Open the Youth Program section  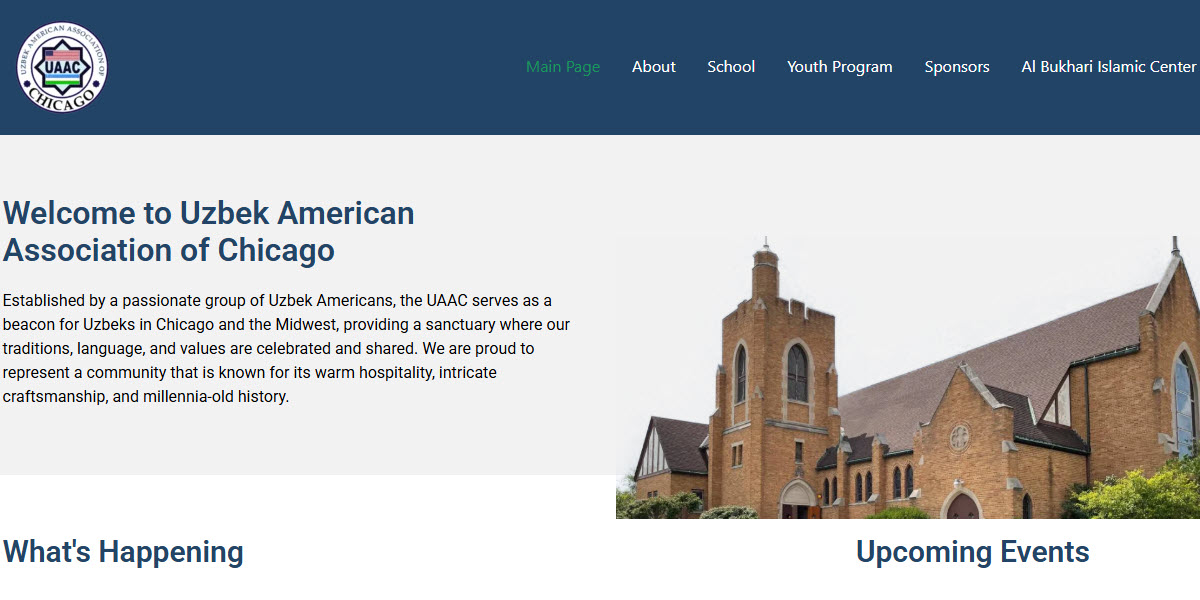click(x=839, y=66)
